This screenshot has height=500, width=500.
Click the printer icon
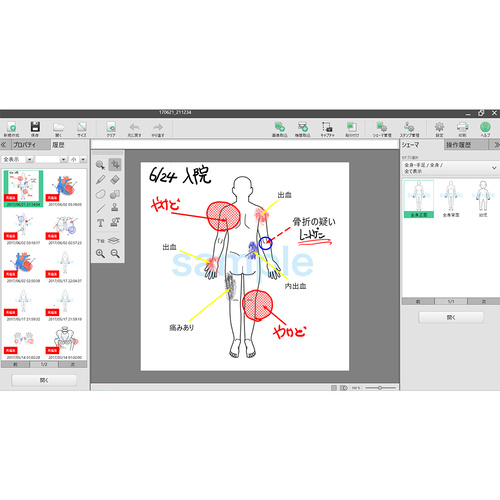tap(462, 129)
